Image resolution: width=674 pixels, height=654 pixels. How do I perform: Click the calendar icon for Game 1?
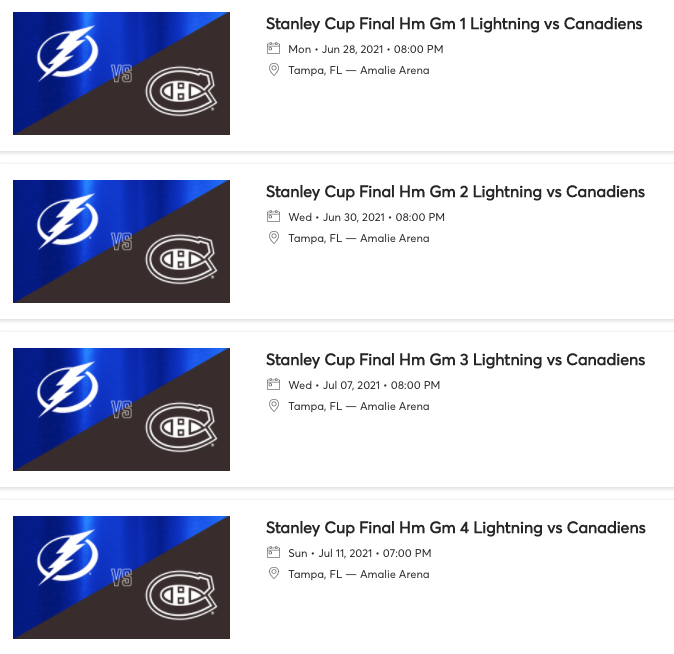[273, 49]
